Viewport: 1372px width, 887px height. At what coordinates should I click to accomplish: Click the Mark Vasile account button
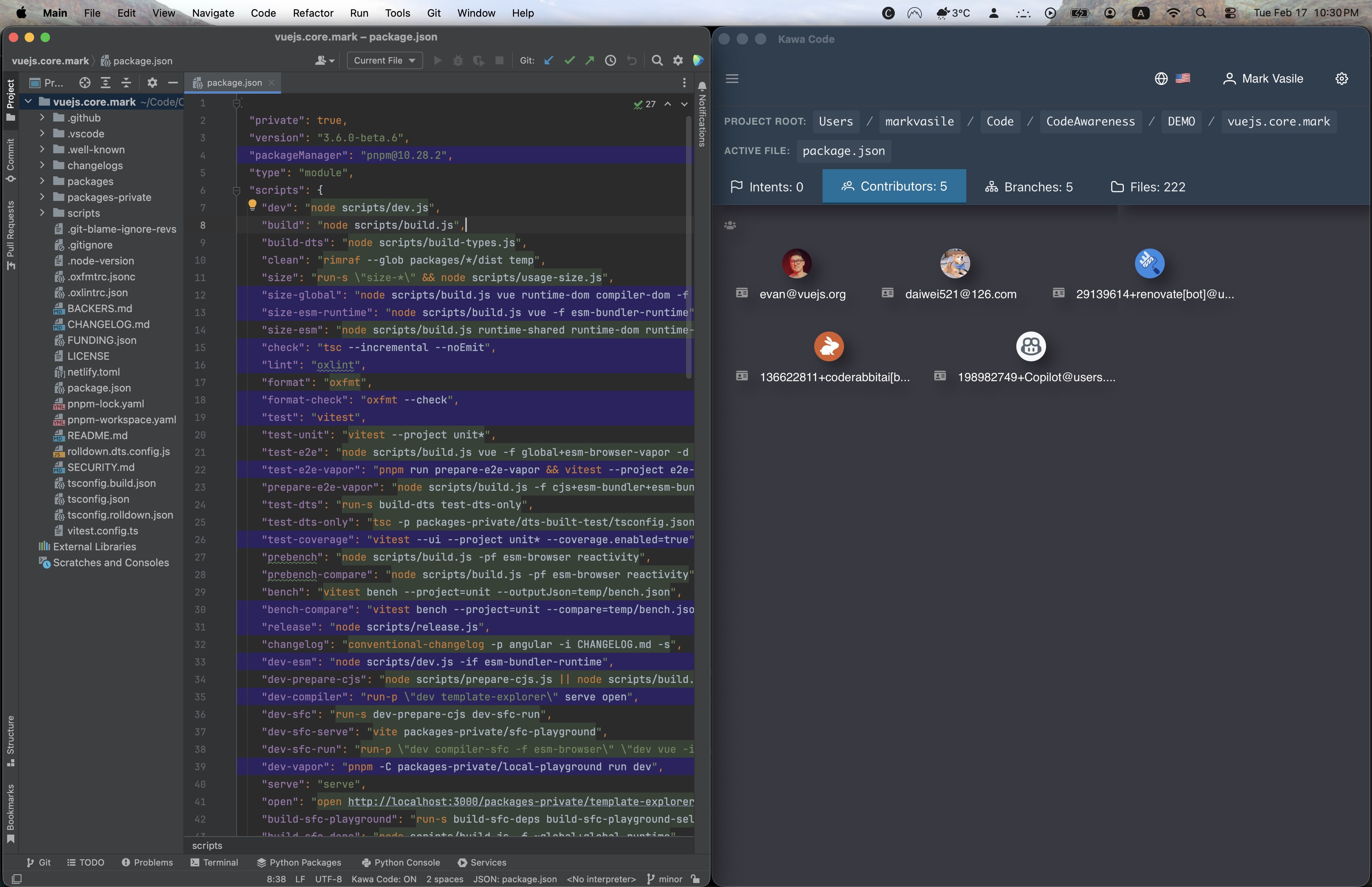[x=1264, y=78]
